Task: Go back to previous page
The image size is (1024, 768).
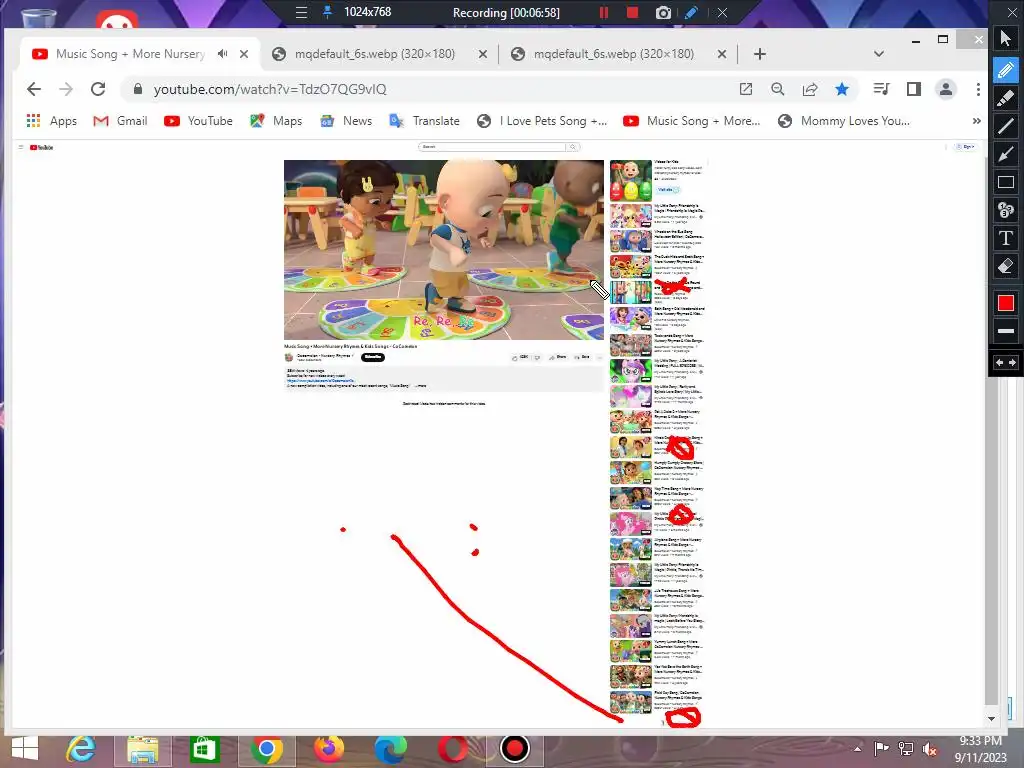Action: coord(34,89)
